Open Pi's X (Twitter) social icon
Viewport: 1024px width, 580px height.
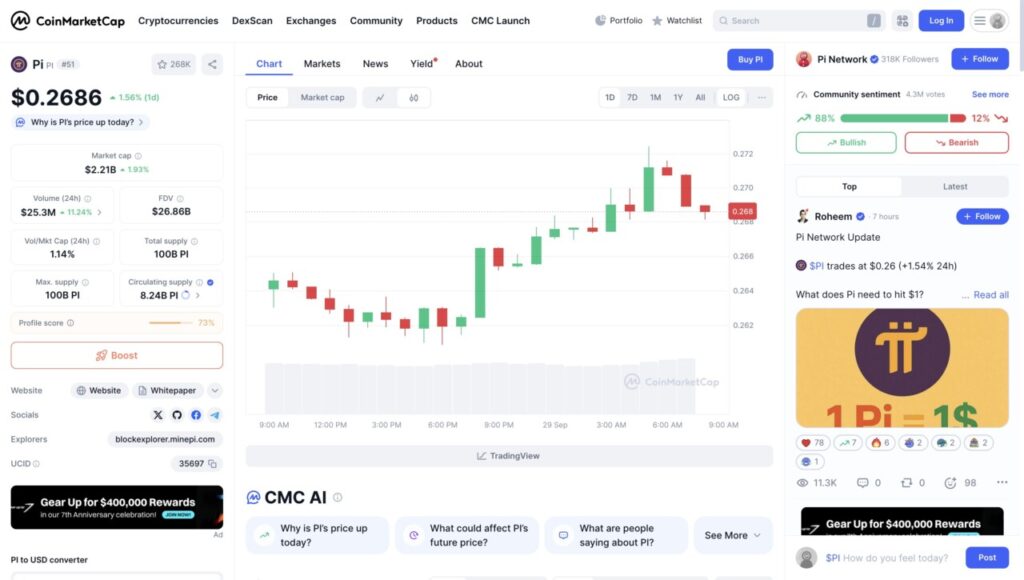(x=158, y=415)
